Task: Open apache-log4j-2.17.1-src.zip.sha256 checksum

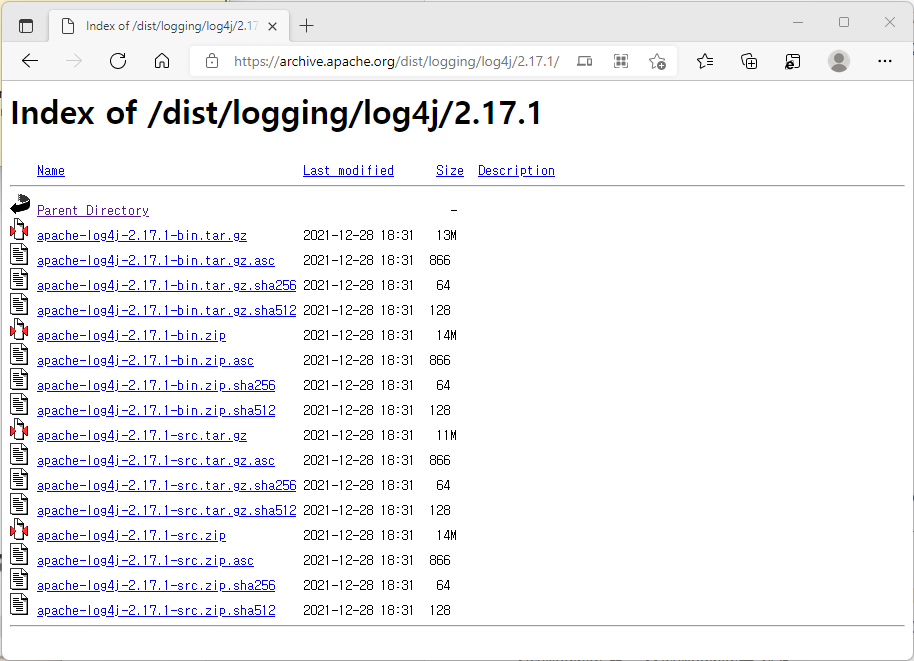Action: [x=156, y=586]
